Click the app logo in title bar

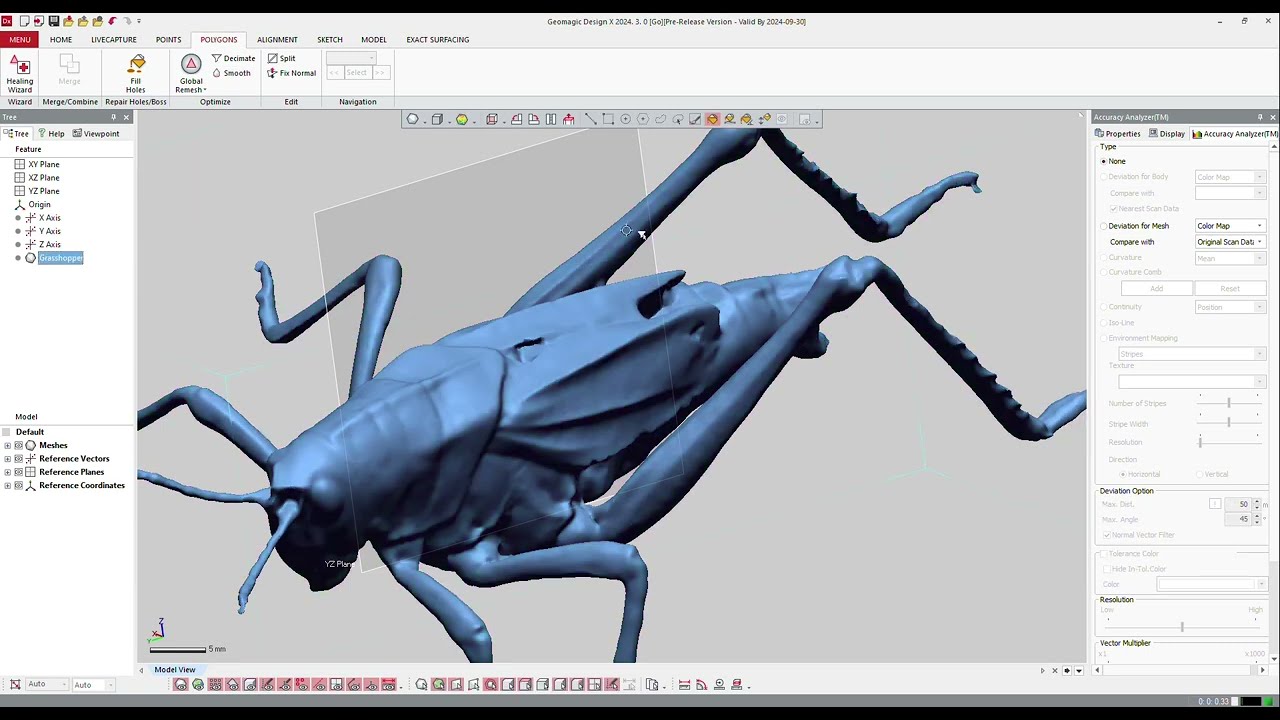tap(7, 21)
